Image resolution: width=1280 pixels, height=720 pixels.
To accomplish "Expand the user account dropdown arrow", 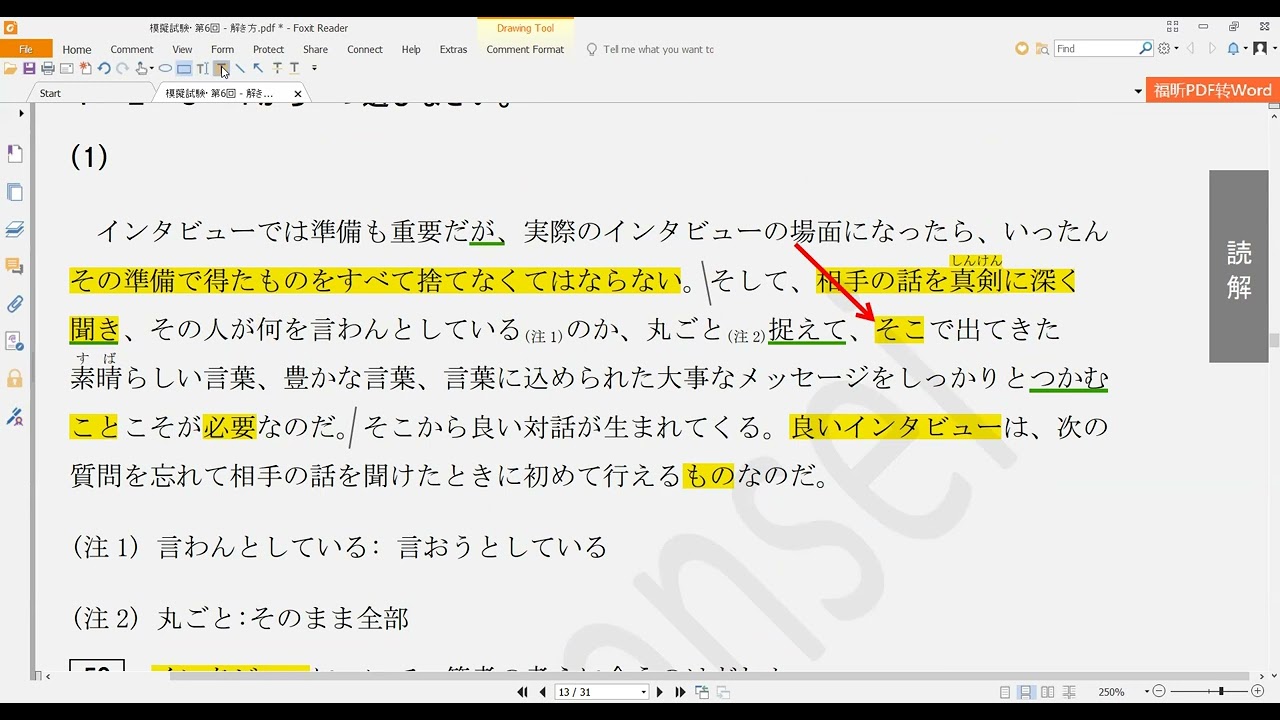I will pos(1273,48).
